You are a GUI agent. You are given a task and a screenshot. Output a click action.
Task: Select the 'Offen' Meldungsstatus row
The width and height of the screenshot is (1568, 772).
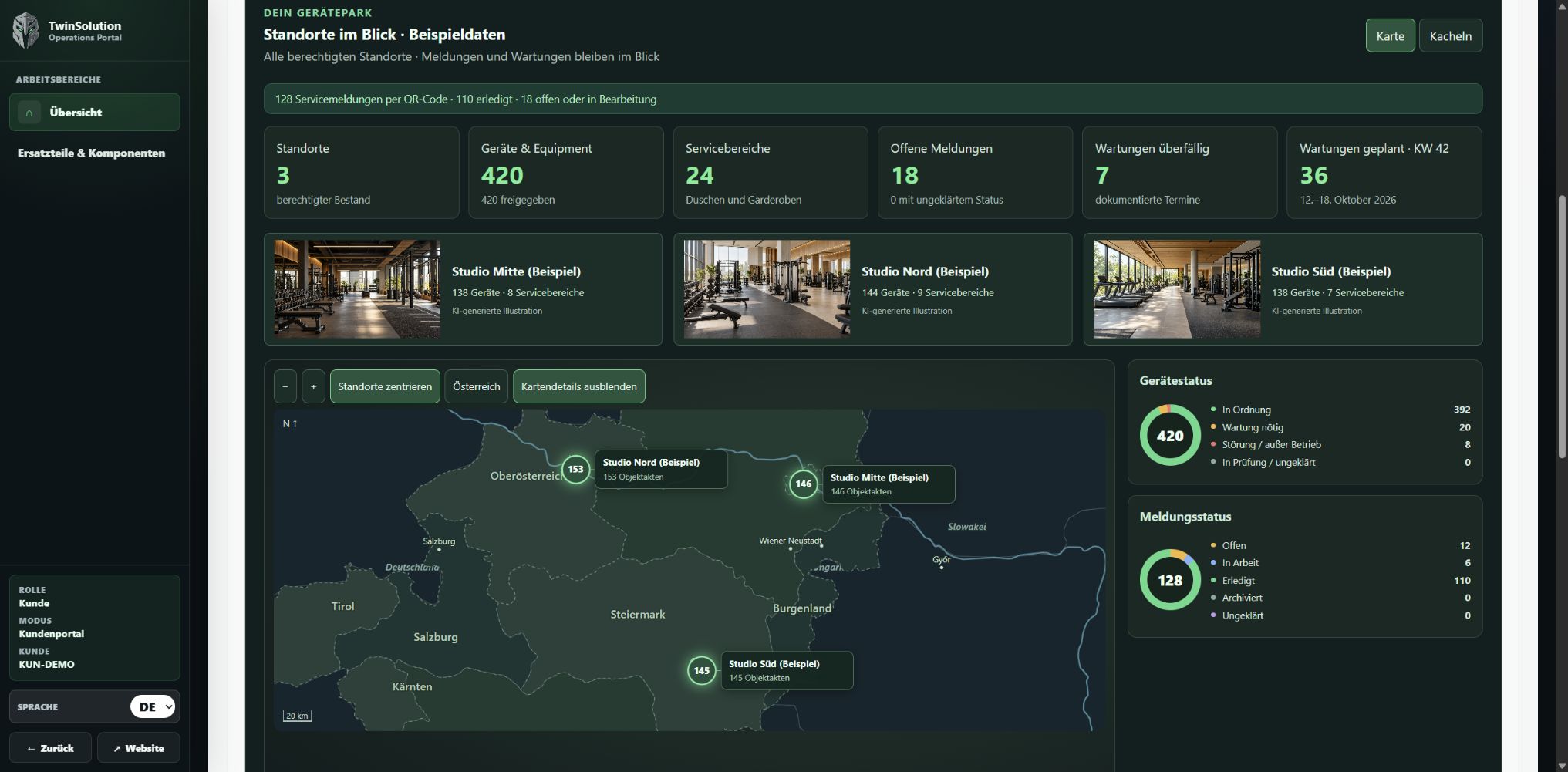[x=1340, y=545]
